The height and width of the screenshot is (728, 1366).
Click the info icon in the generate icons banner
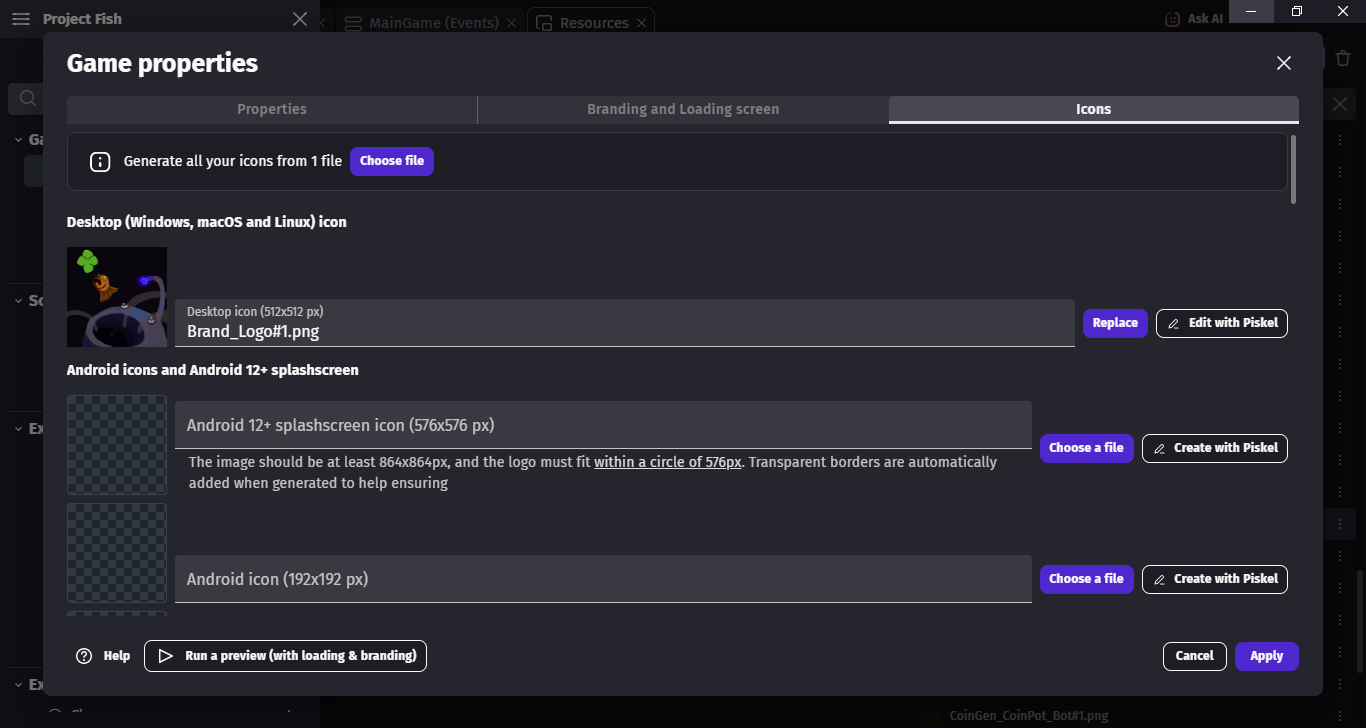pos(100,161)
